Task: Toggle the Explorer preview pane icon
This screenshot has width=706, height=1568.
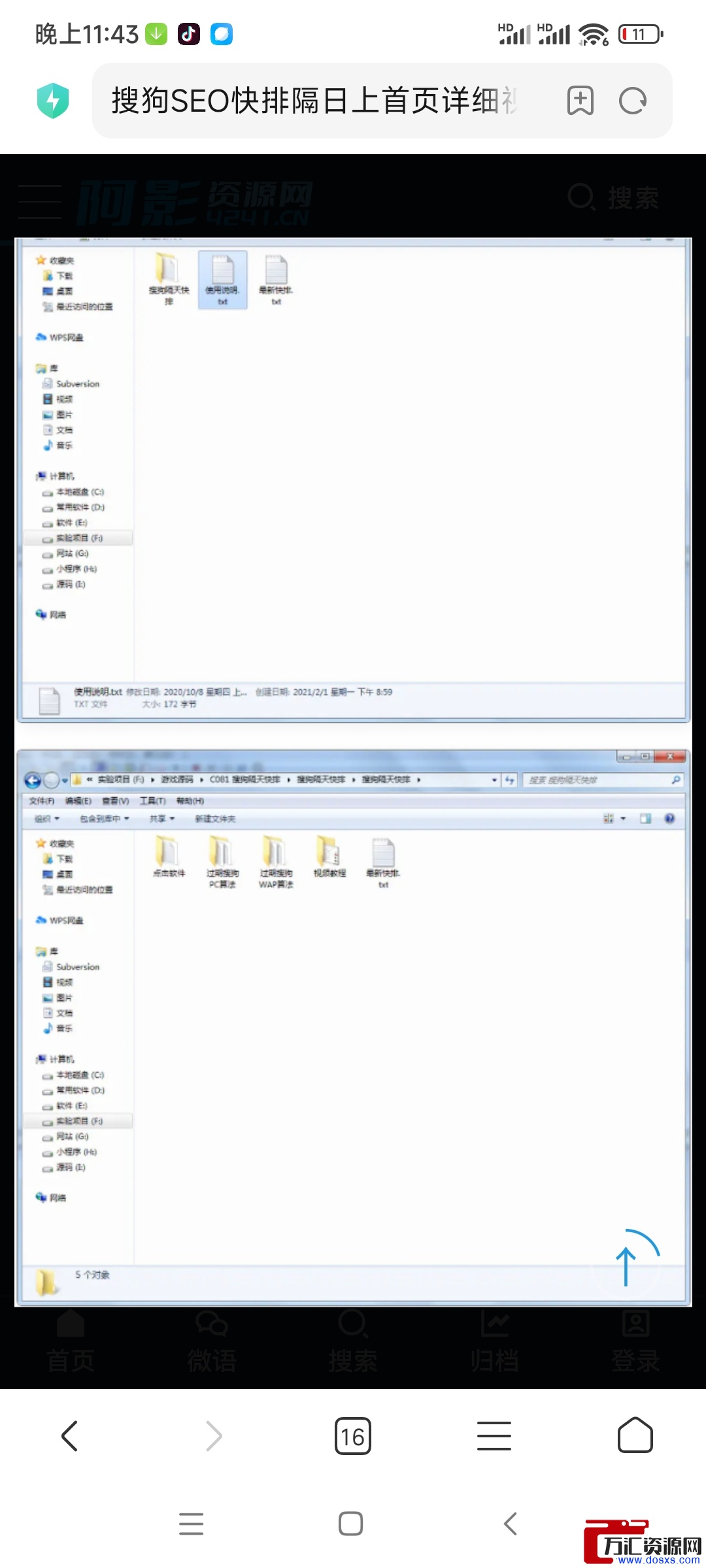Action: point(645,819)
